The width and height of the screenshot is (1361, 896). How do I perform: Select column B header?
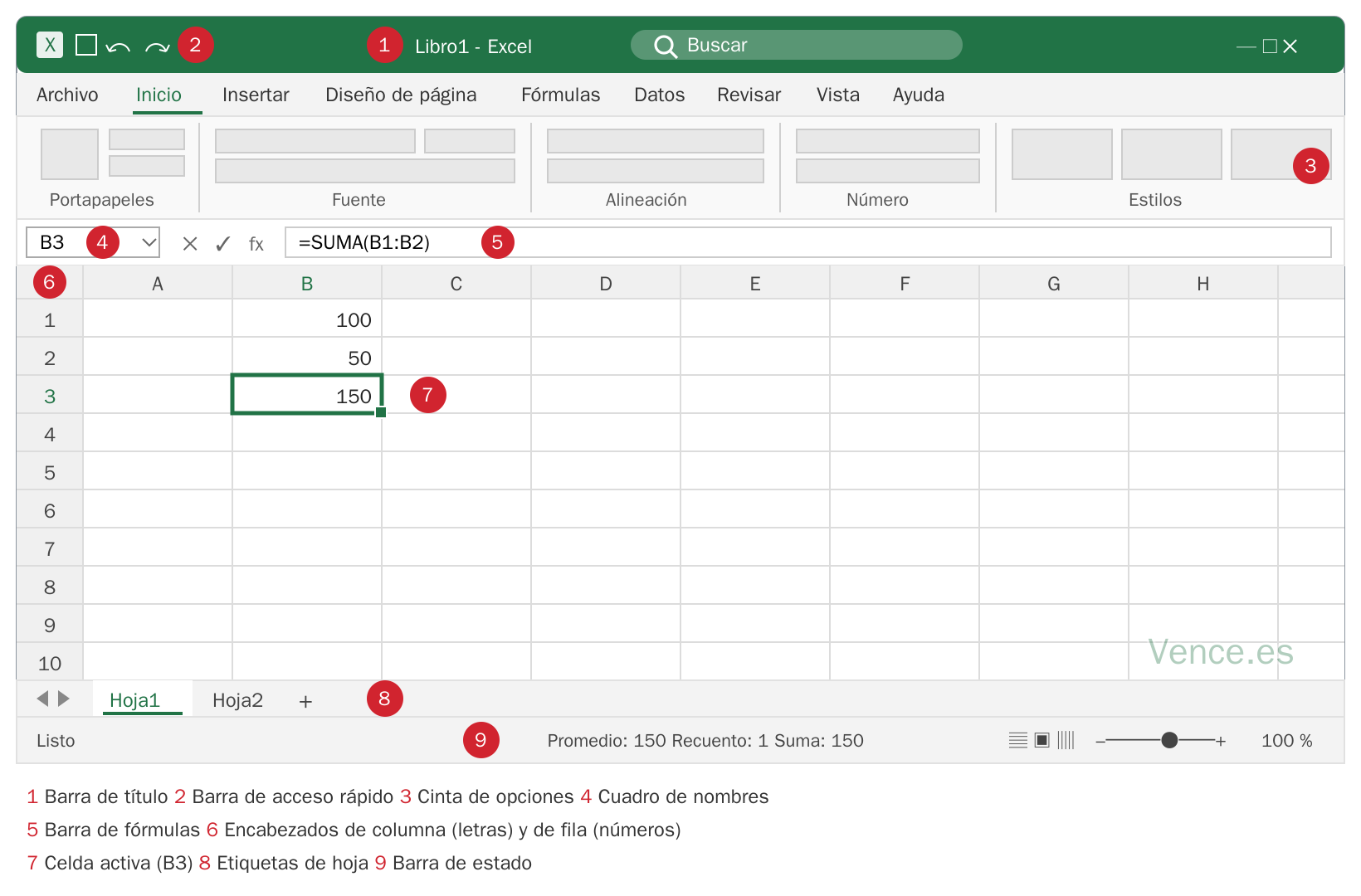307,284
